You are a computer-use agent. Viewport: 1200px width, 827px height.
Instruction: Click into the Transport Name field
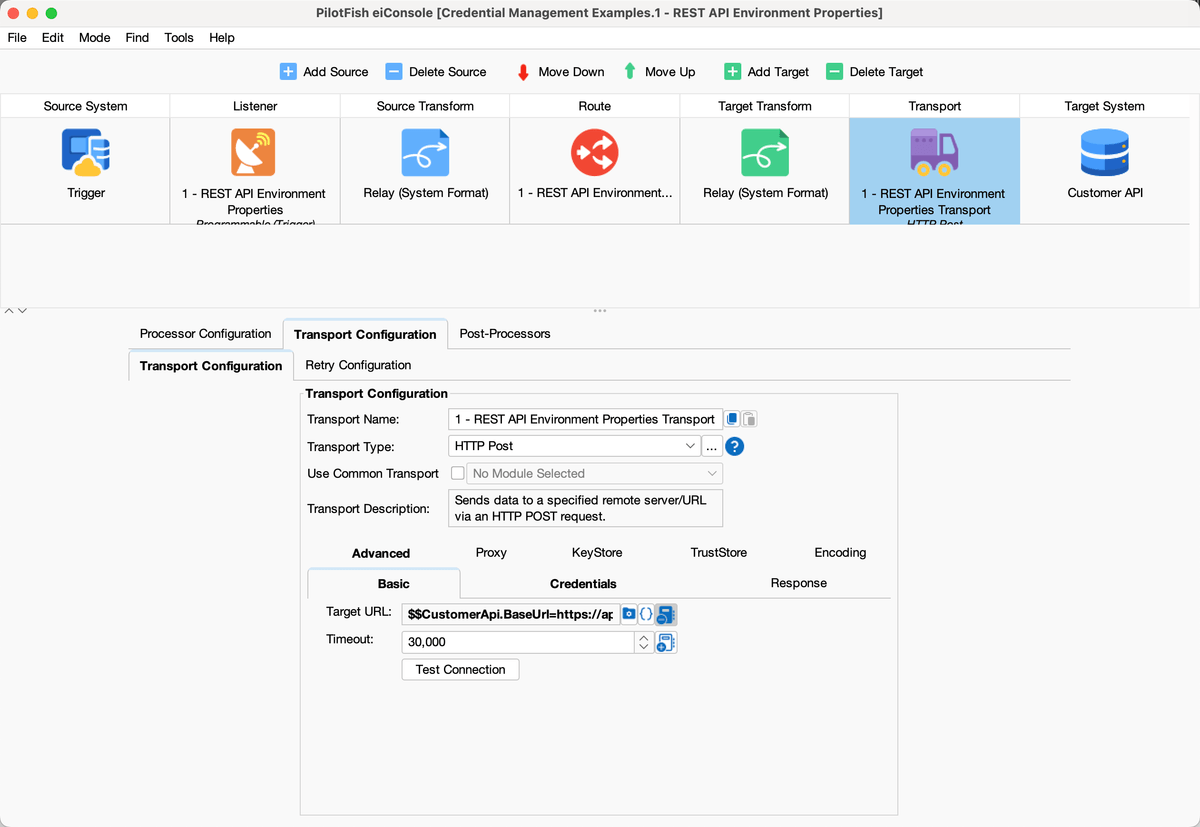click(x=586, y=419)
